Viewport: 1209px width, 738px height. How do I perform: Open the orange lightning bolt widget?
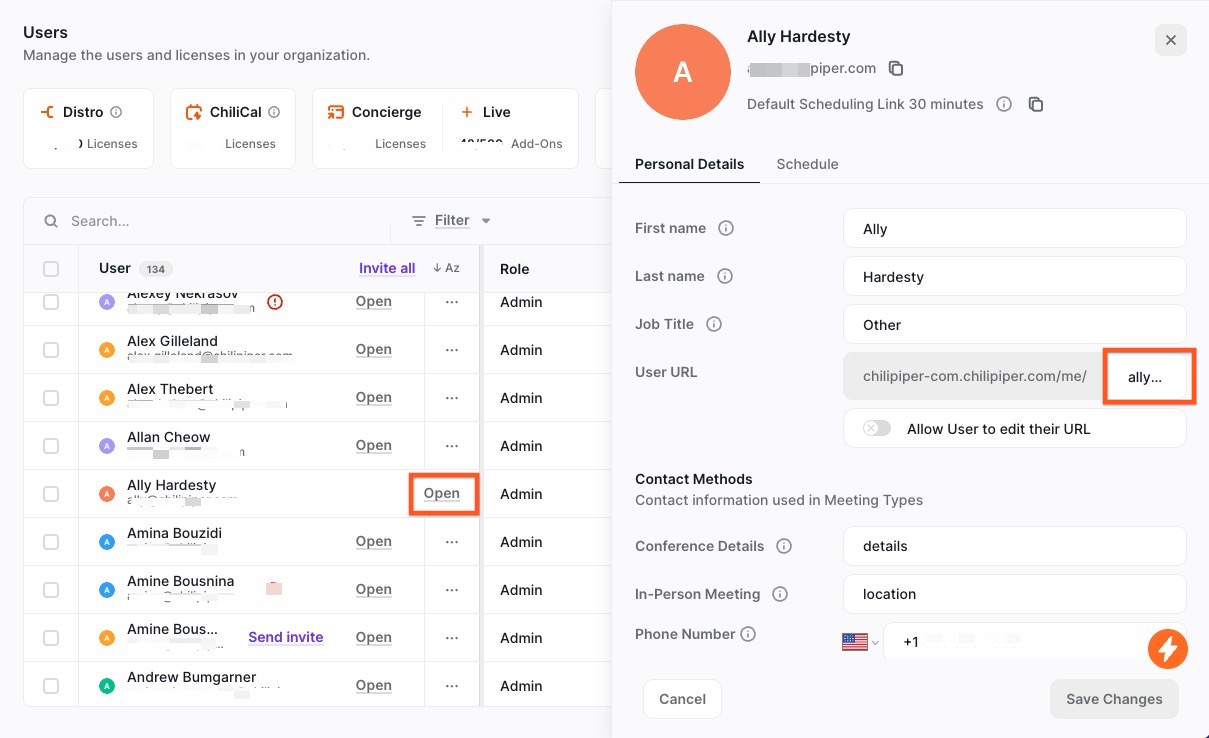[1167, 649]
